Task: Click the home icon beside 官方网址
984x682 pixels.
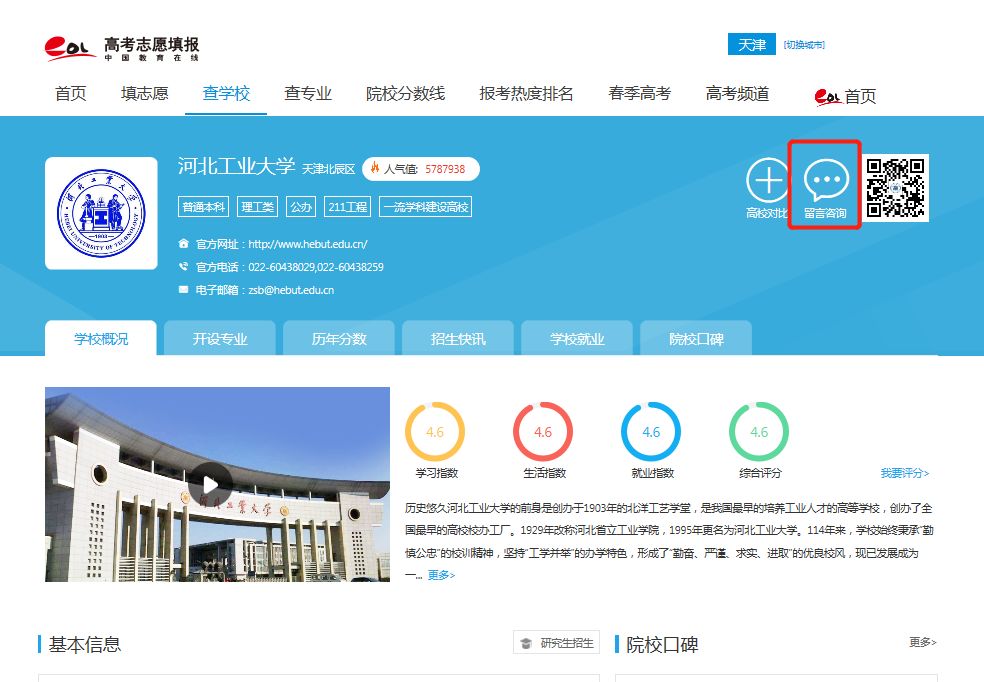Action: point(183,243)
